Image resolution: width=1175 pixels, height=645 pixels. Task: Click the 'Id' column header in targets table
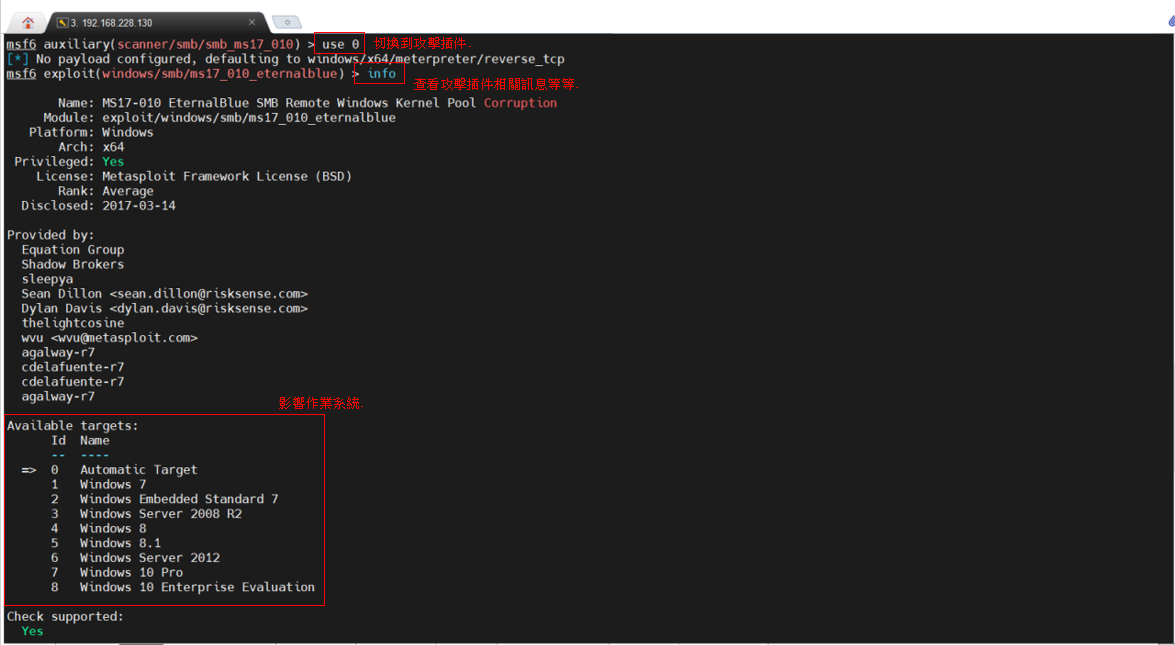(58, 440)
